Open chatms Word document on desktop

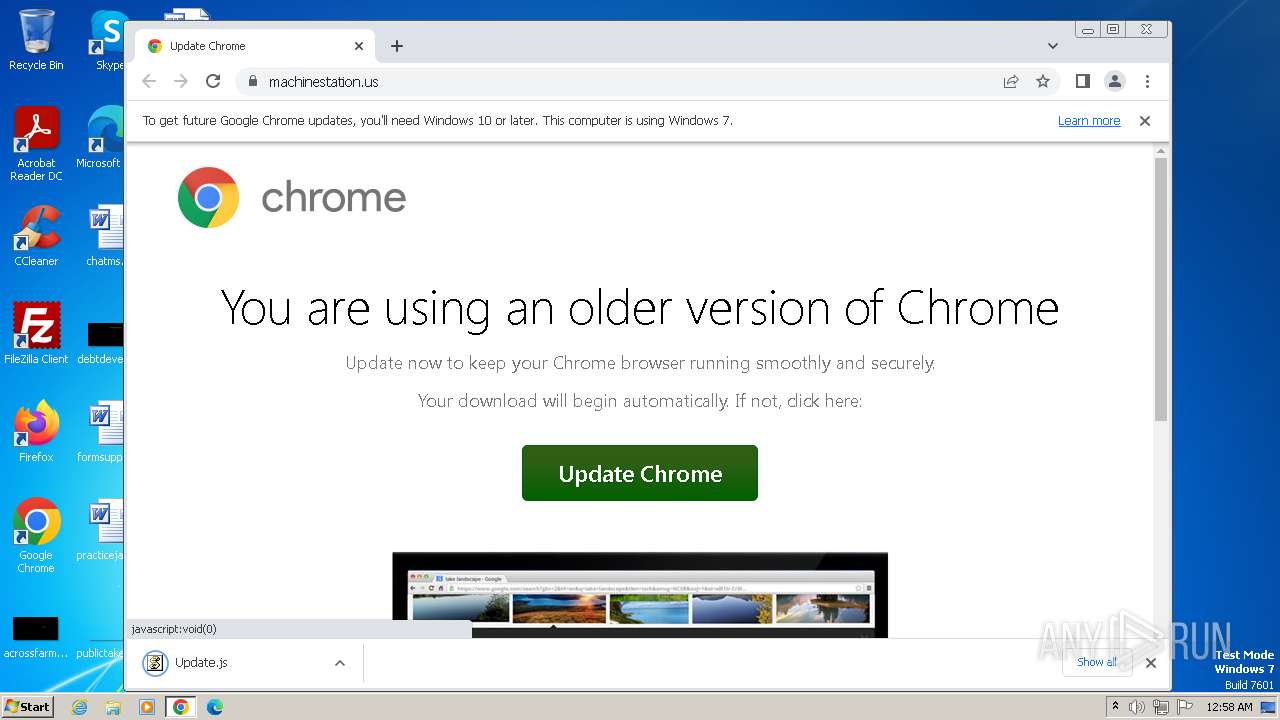coord(103,237)
